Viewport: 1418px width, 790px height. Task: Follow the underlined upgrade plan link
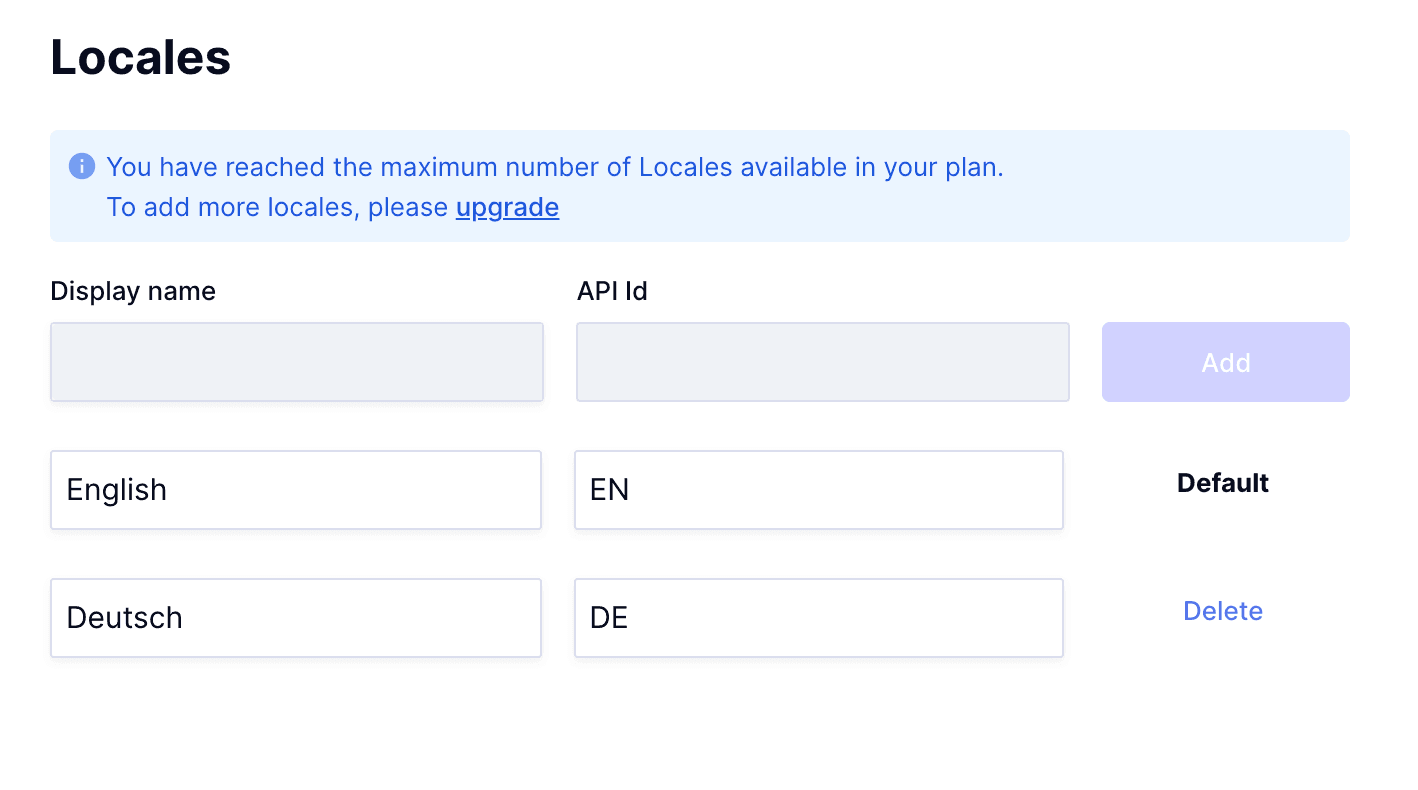pyautogui.click(x=507, y=207)
